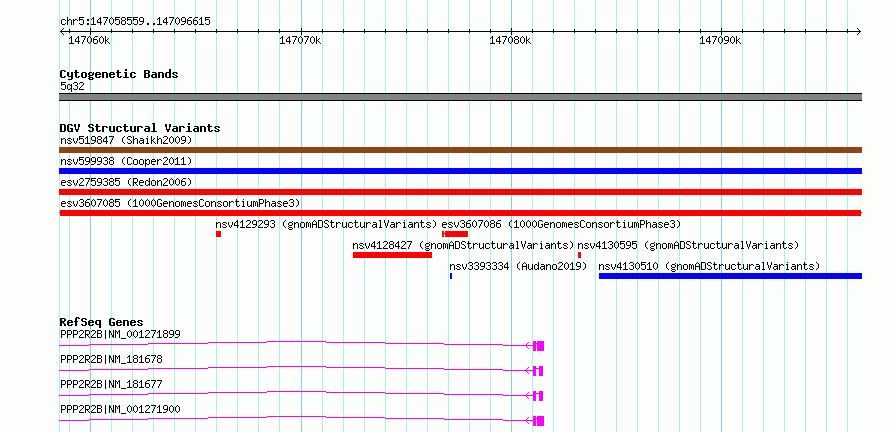This screenshot has width=890, height=432.
Task: Click the PPP2R2B|NM_181678 transcript label
Action: (x=111, y=359)
